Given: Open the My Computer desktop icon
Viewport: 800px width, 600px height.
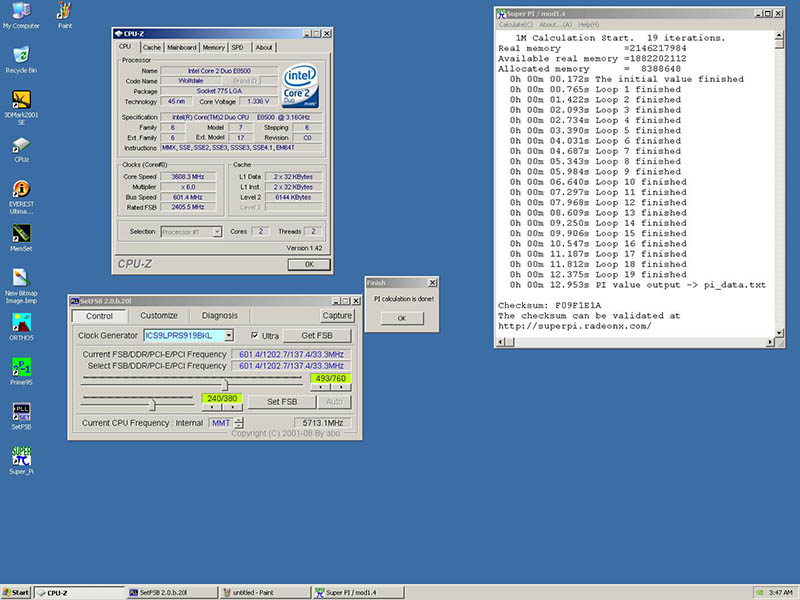Looking at the screenshot, I should [x=21, y=15].
